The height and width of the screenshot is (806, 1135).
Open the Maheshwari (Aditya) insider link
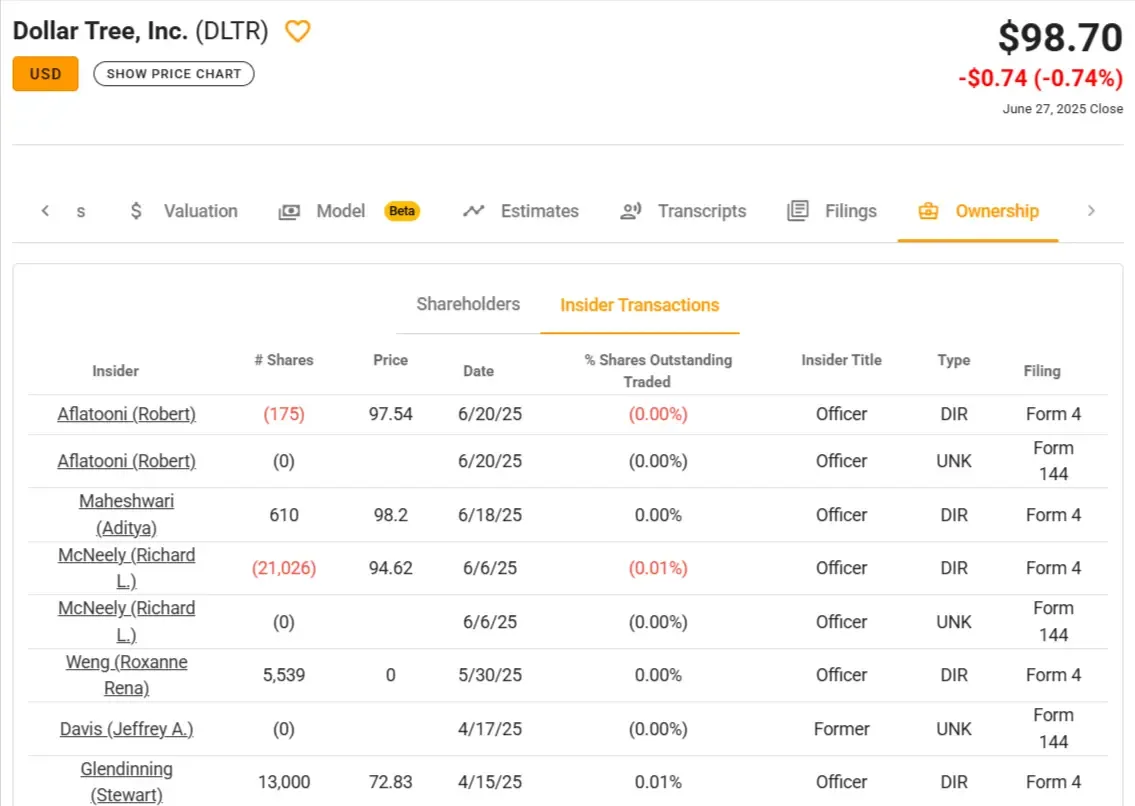[127, 514]
